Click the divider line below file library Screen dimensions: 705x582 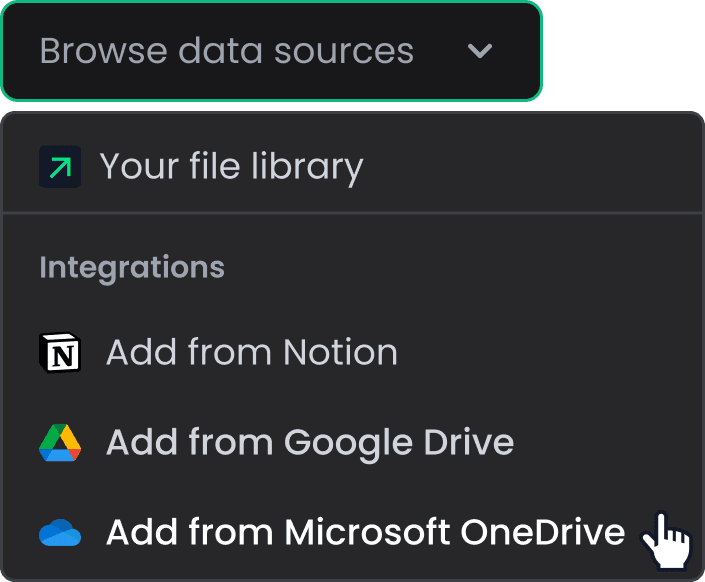352,212
